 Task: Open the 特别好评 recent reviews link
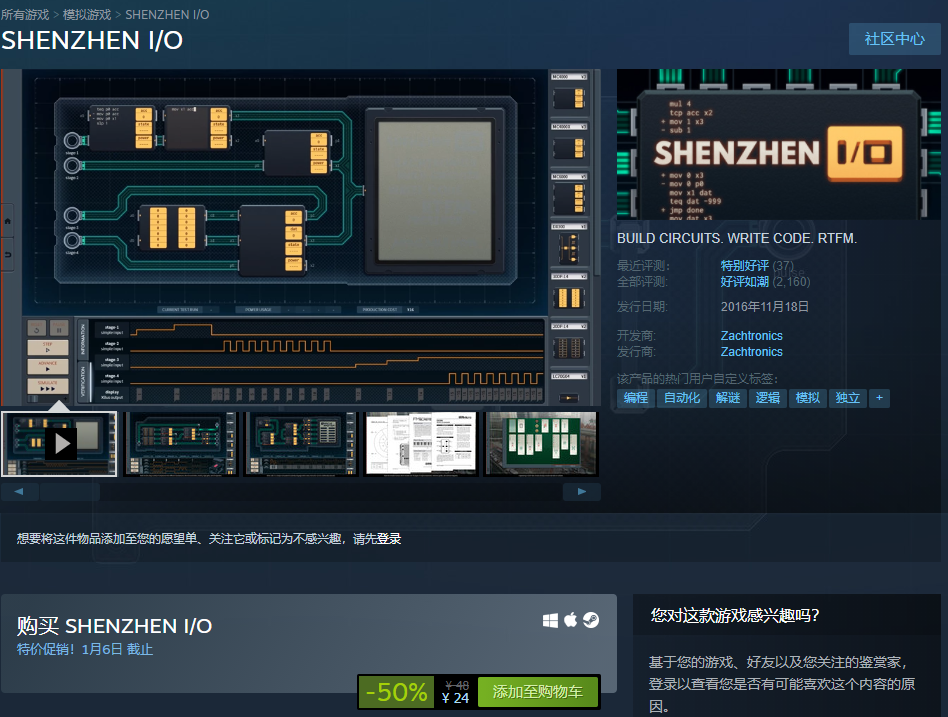pyautogui.click(x=744, y=265)
